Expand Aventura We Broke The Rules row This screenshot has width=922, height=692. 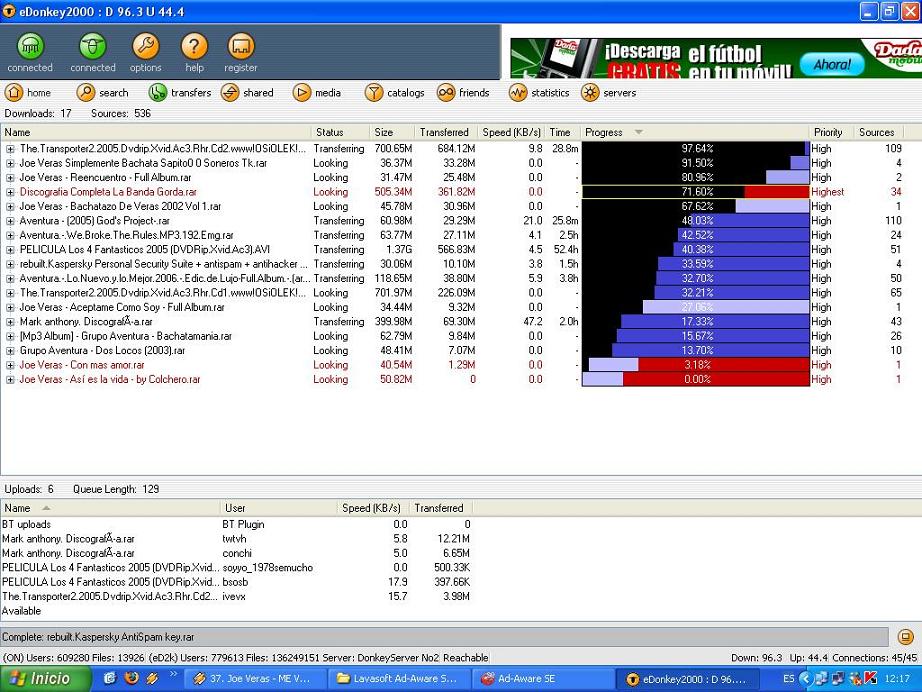click(x=10, y=235)
